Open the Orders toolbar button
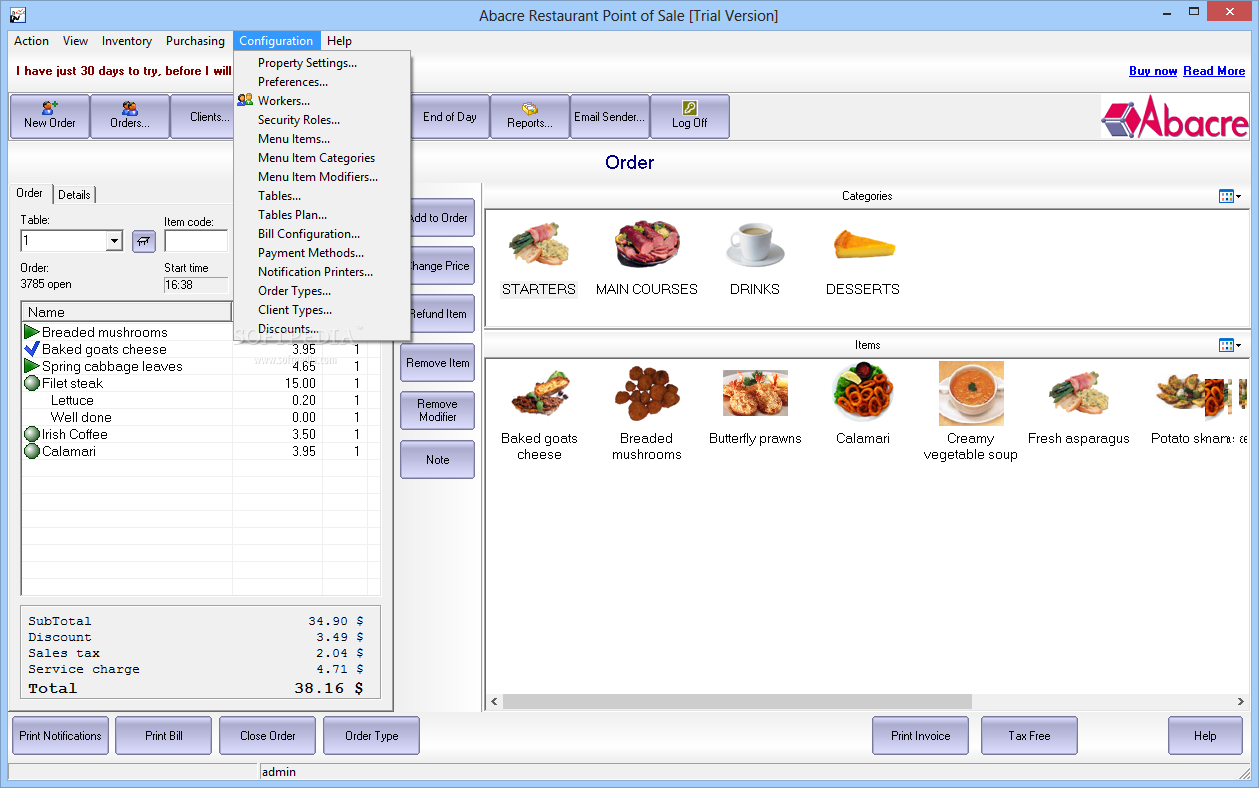 [130, 116]
